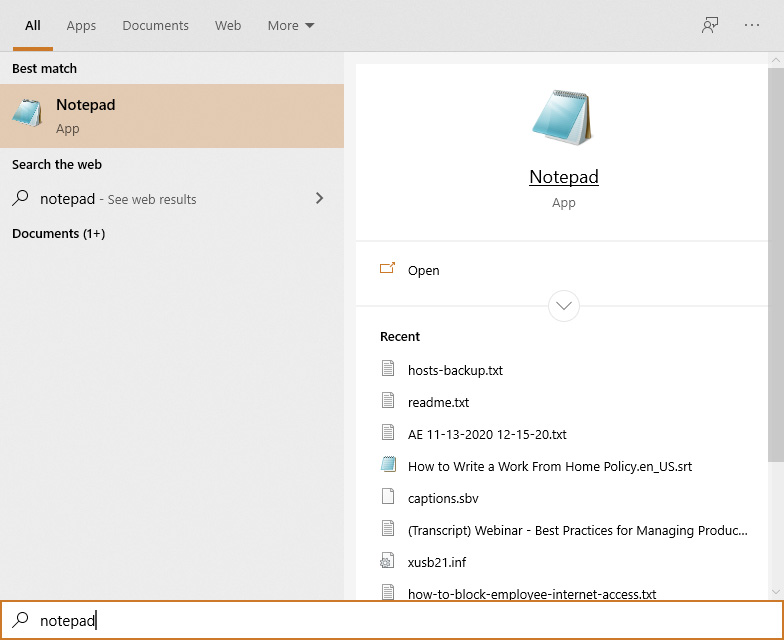Click the Notepad icon in best match

[x=27, y=113]
